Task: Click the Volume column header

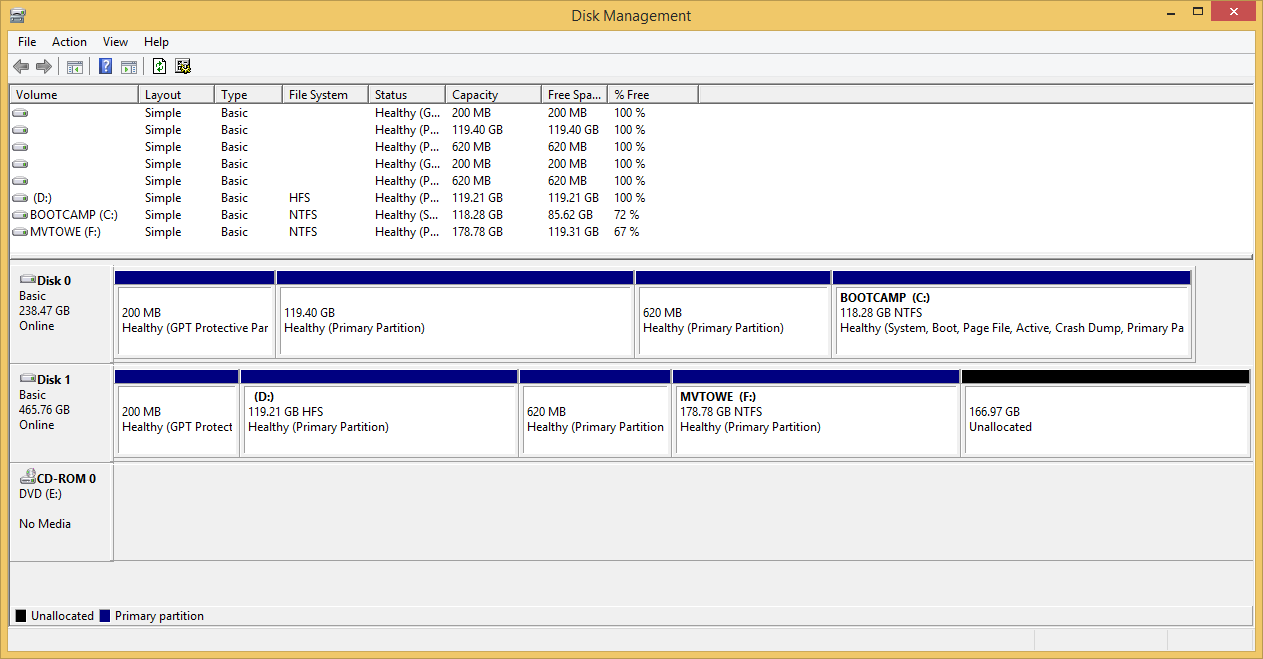Action: coord(73,95)
